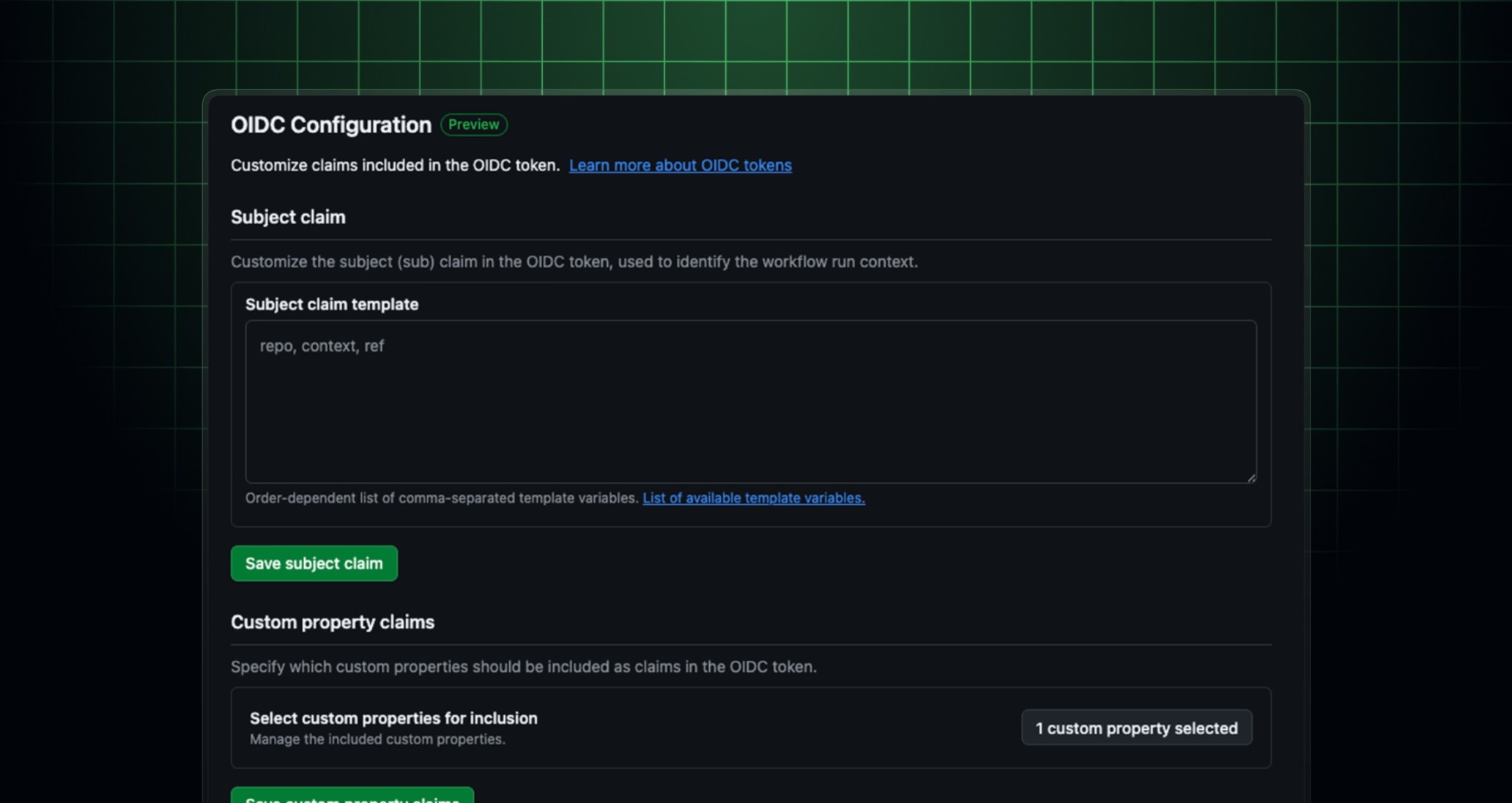Click the Subject claim template field label
The image size is (1512, 803).
pos(332,304)
